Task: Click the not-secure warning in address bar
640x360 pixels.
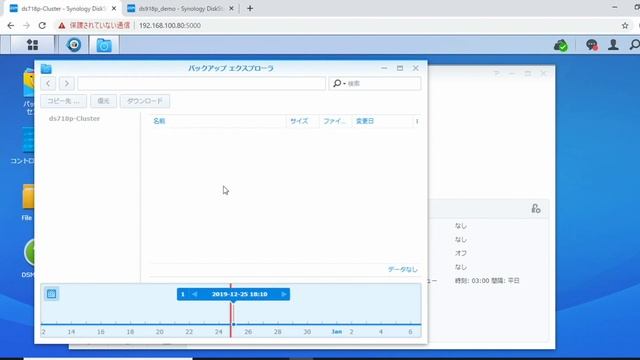Action: click(x=94, y=25)
